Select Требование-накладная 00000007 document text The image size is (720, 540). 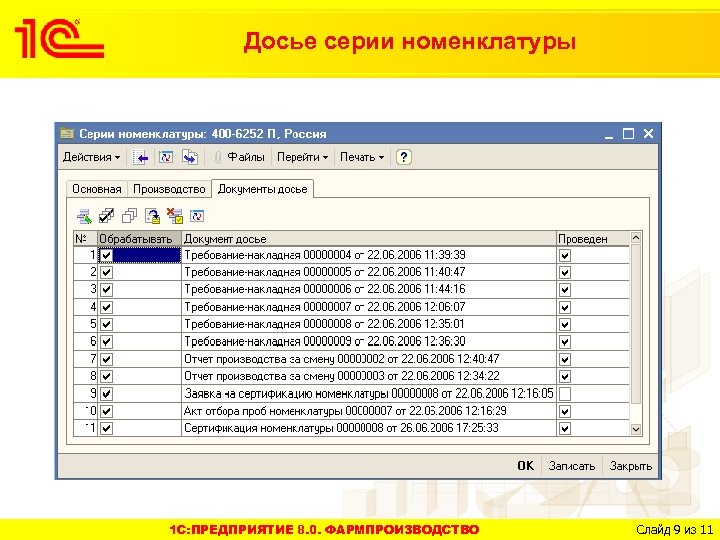pos(325,307)
